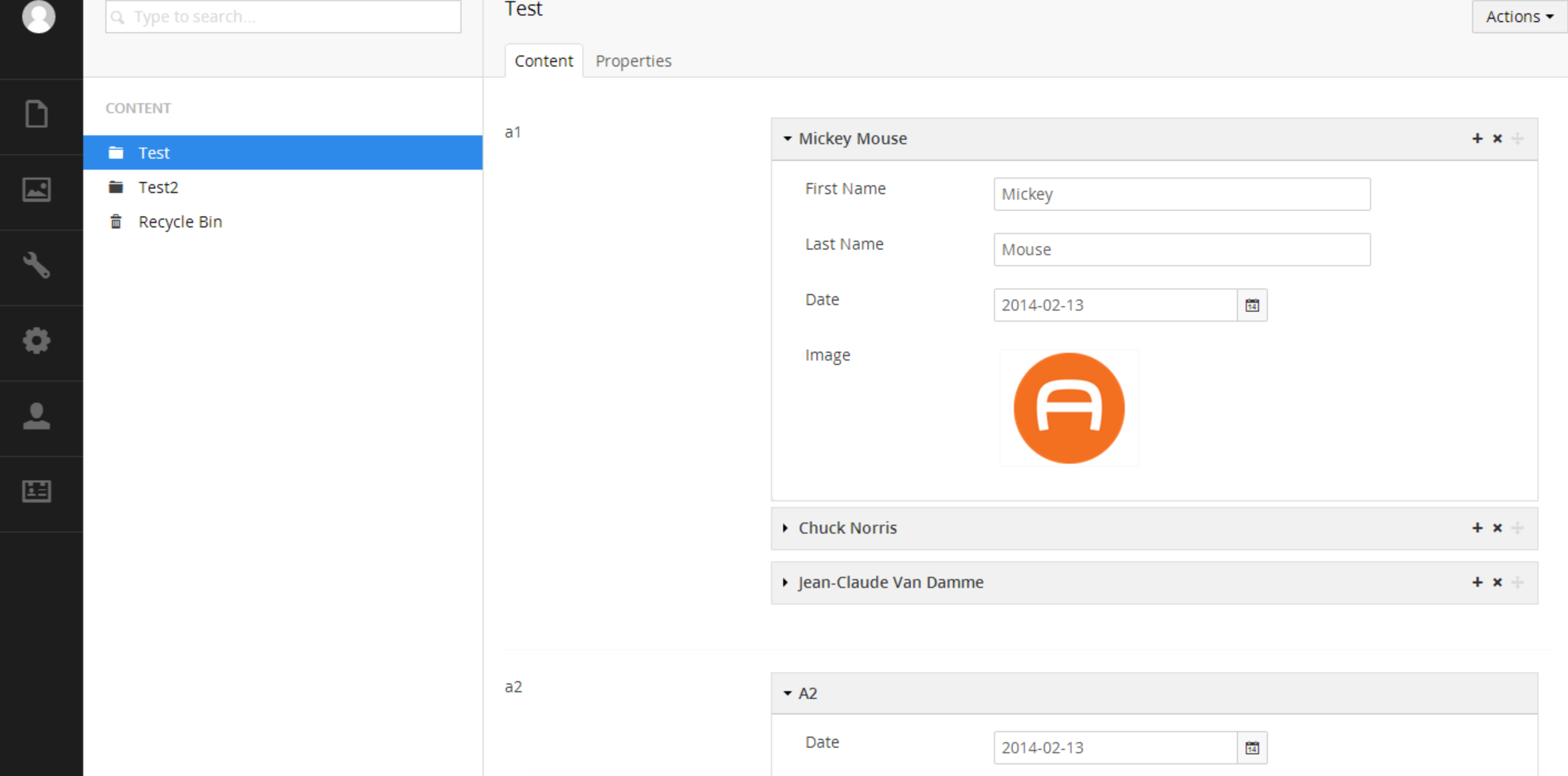Open the Developer gear icon in sidebar
Viewport: 1568px width, 776px height.
point(37,341)
